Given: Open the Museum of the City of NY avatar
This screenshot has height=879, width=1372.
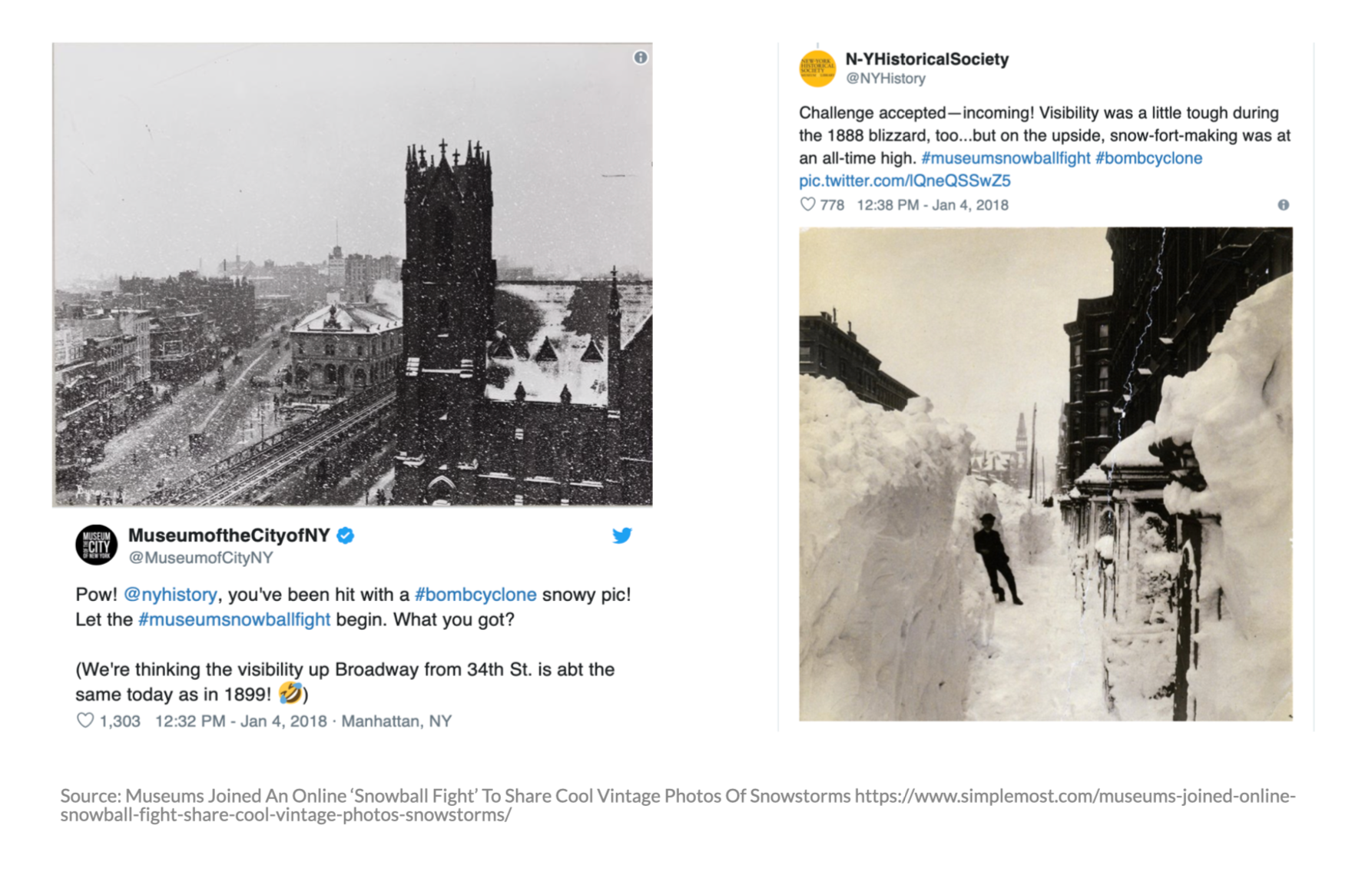Looking at the screenshot, I should click(x=96, y=545).
